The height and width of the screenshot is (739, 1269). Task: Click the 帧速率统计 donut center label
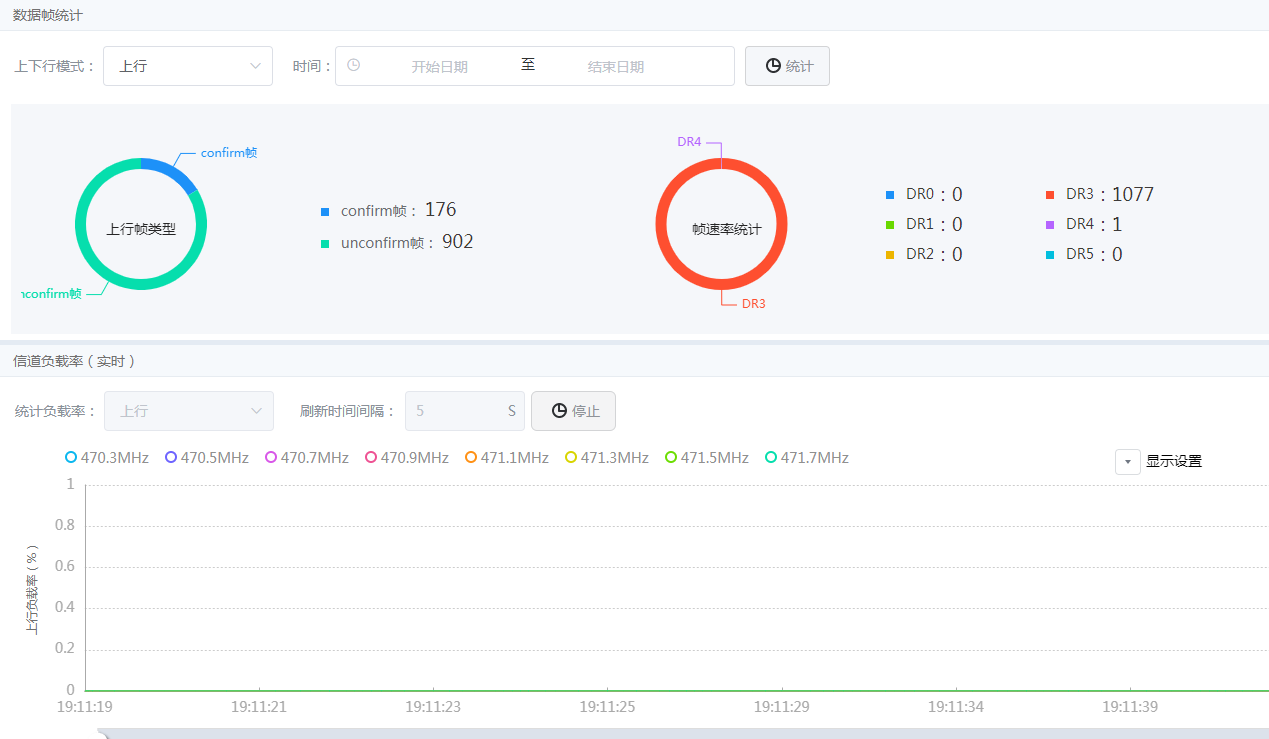[727, 229]
